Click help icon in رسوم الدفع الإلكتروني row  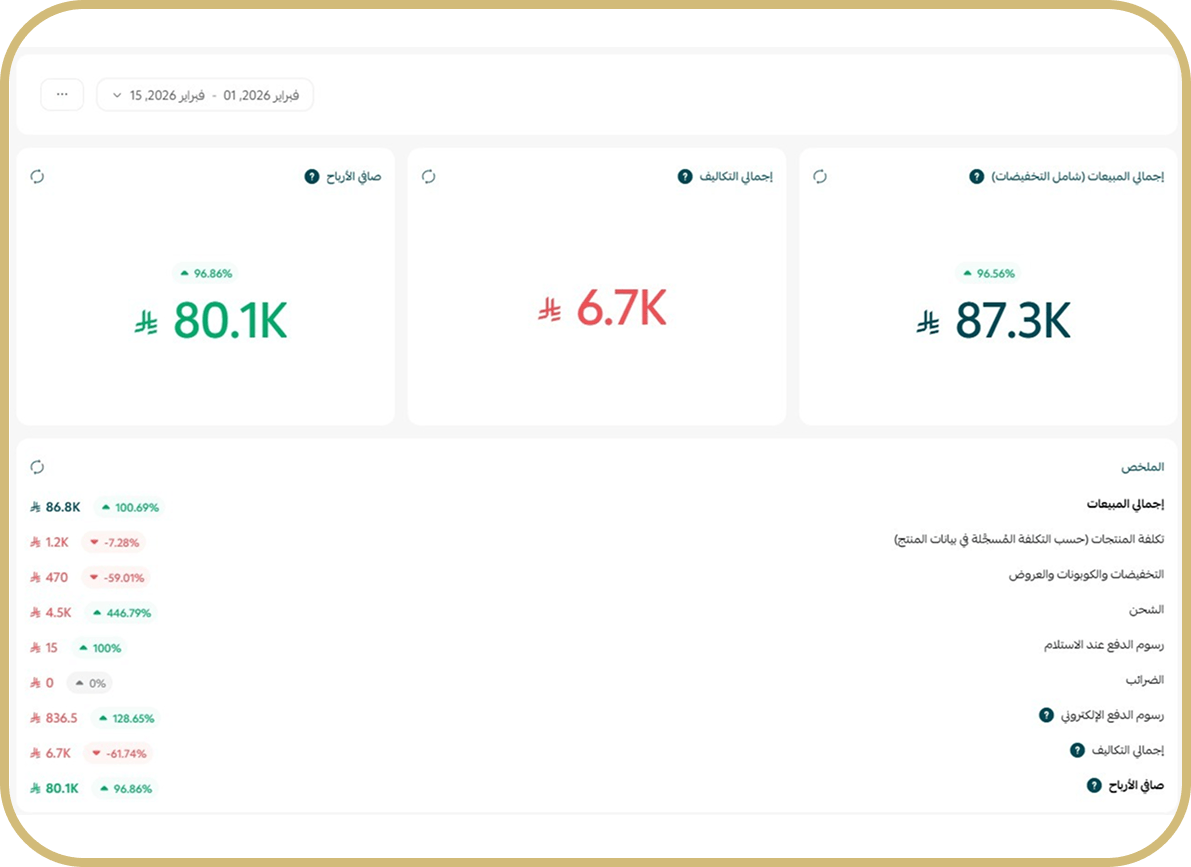[1046, 715]
